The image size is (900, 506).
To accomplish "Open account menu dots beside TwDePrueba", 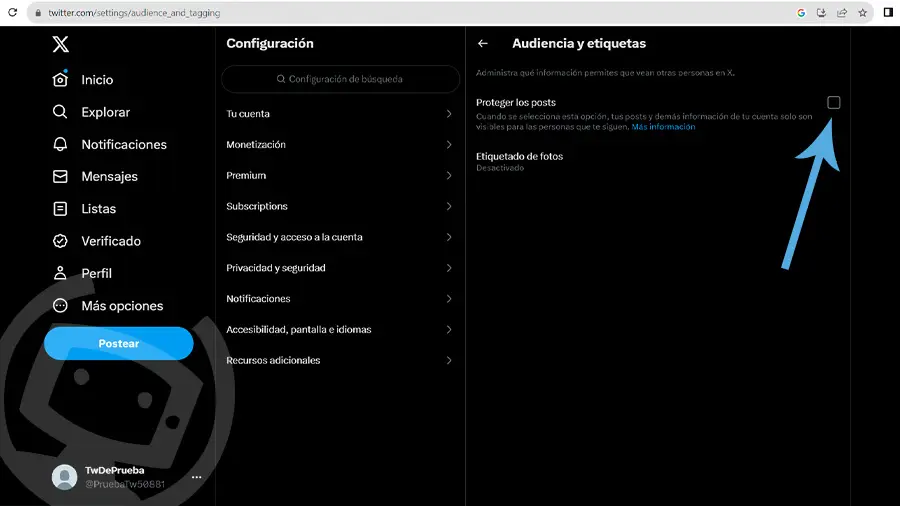I will point(196,477).
